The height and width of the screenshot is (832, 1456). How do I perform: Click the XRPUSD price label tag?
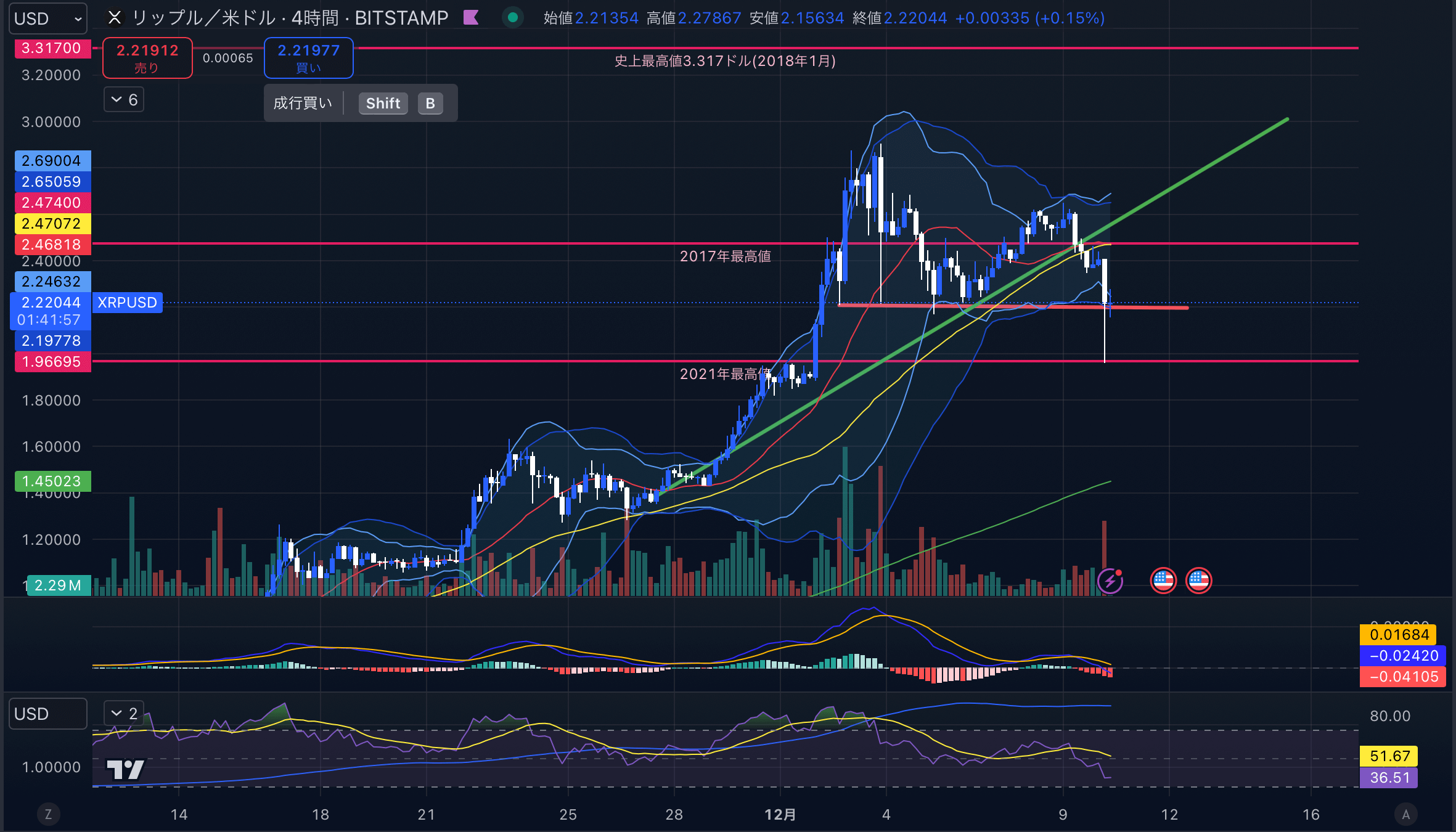tap(128, 303)
